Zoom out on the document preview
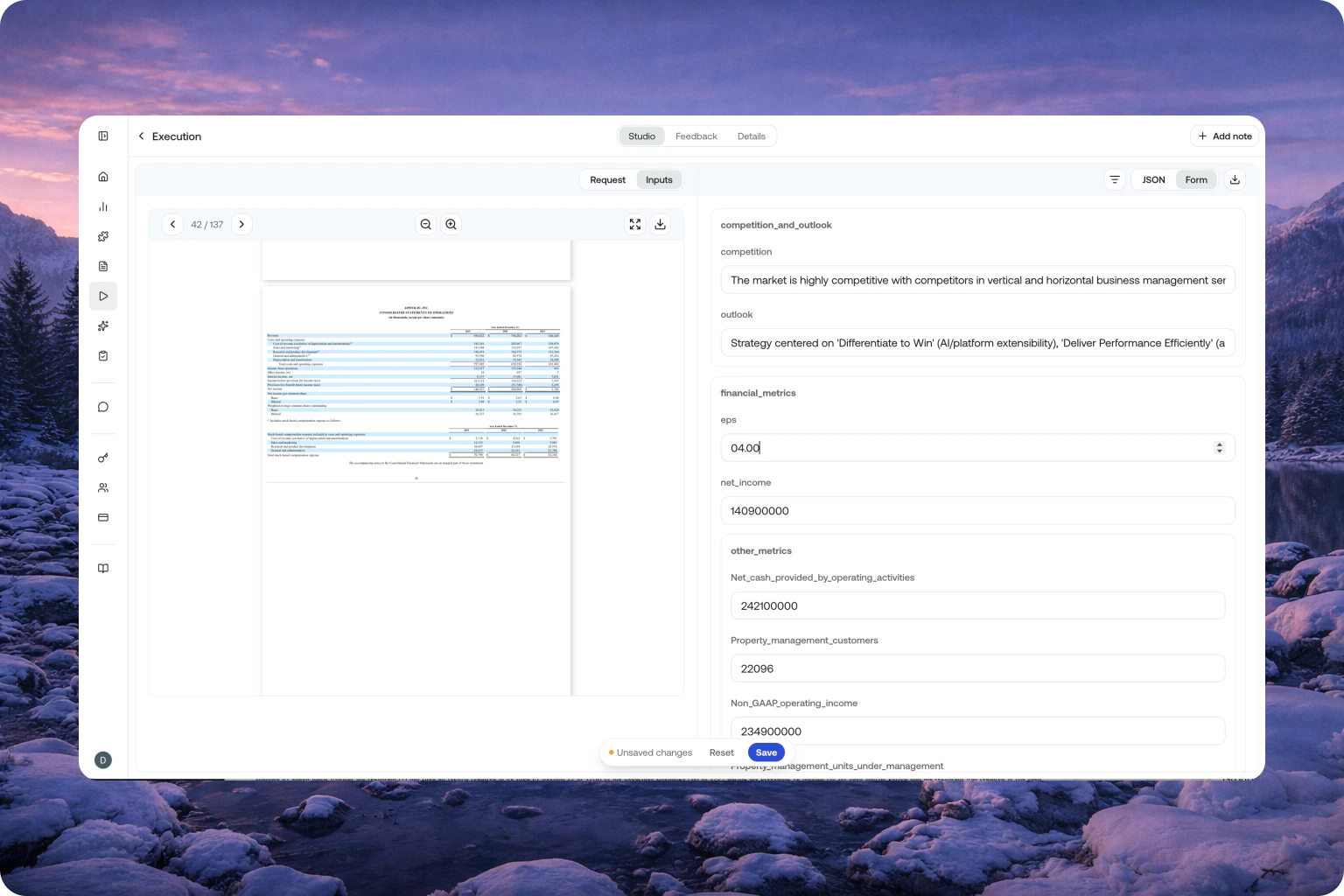This screenshot has width=1344, height=896. (x=425, y=224)
